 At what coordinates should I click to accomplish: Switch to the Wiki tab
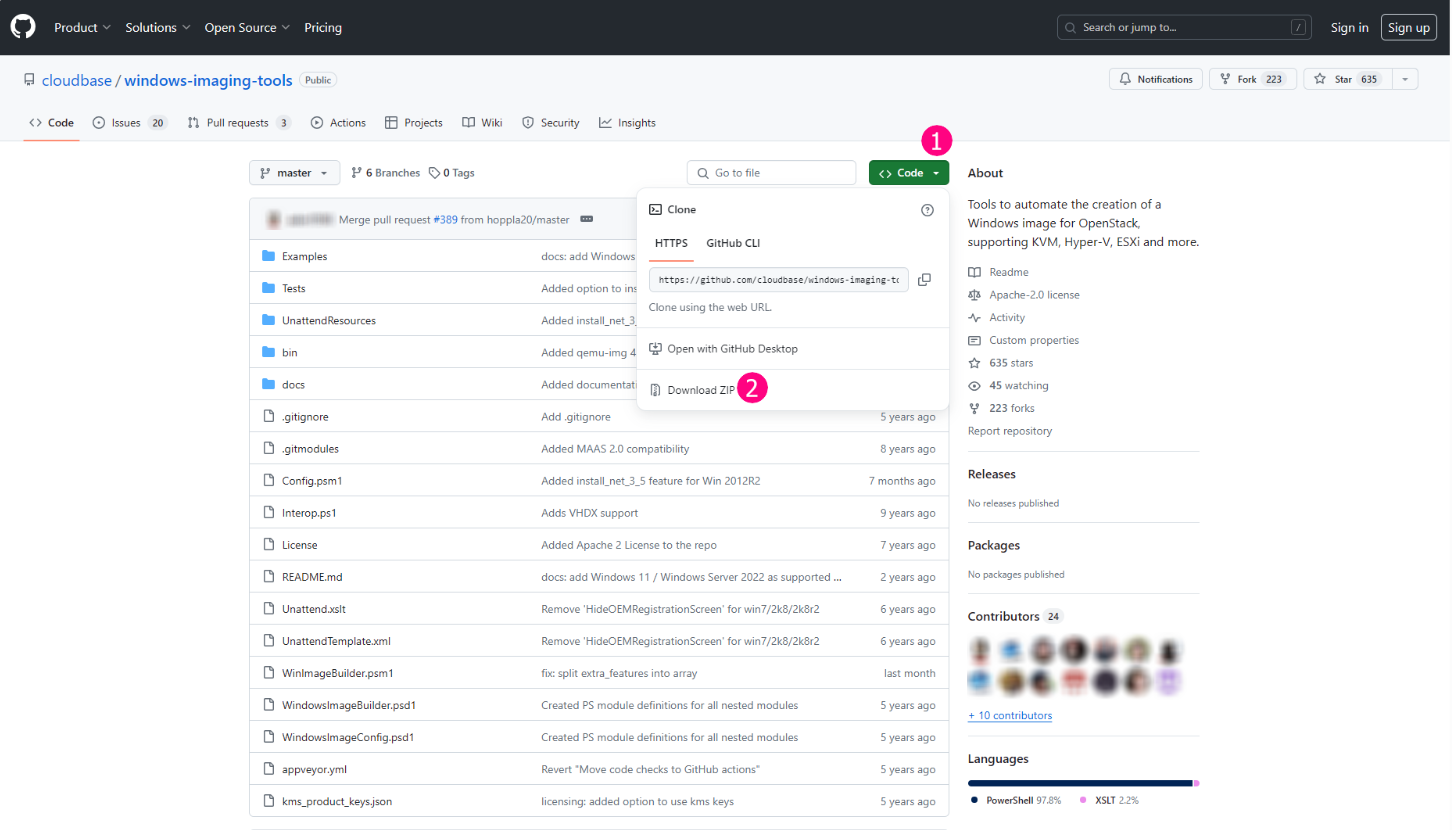tap(482, 123)
